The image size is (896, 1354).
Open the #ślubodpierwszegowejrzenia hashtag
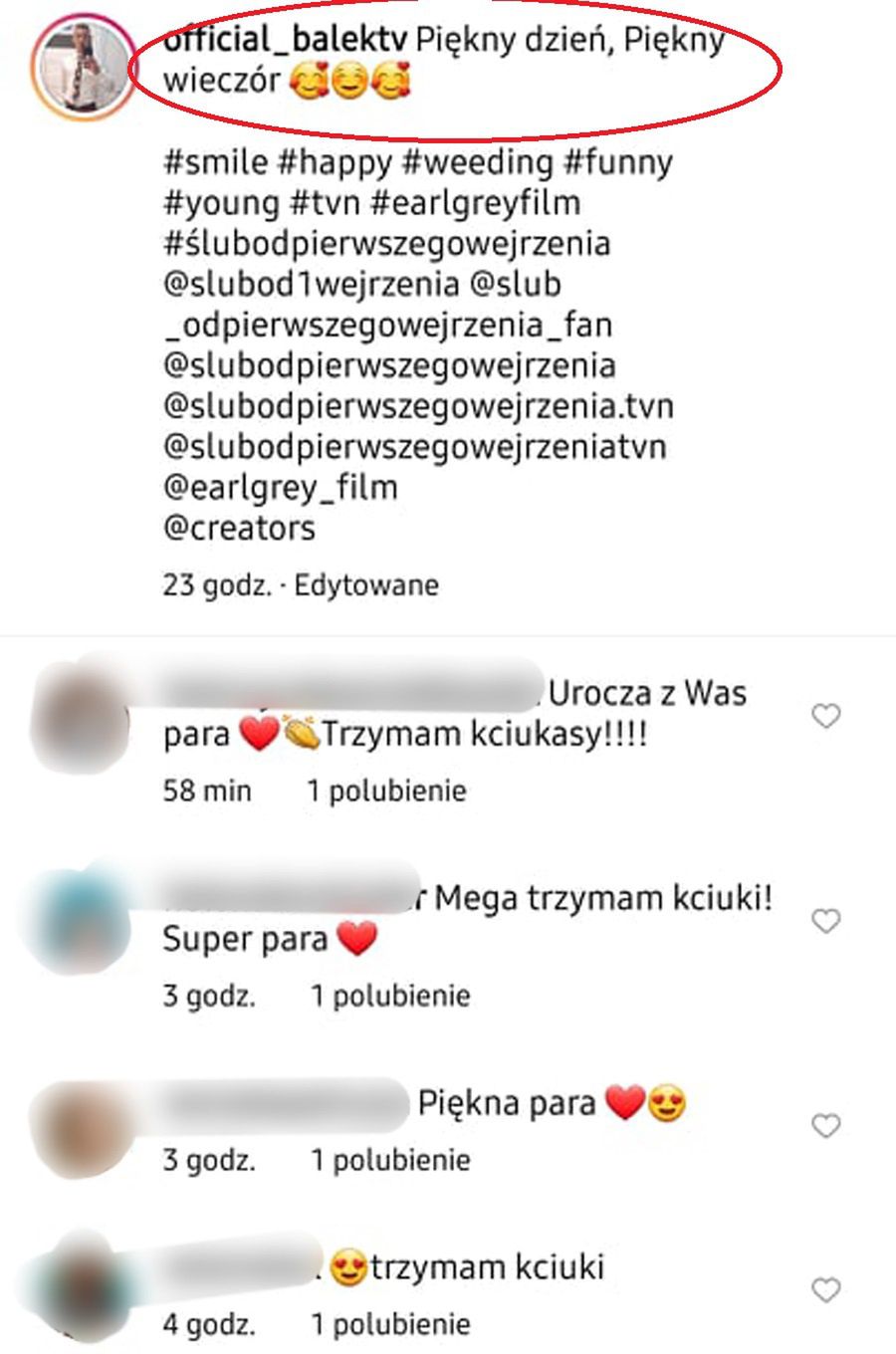[386, 244]
